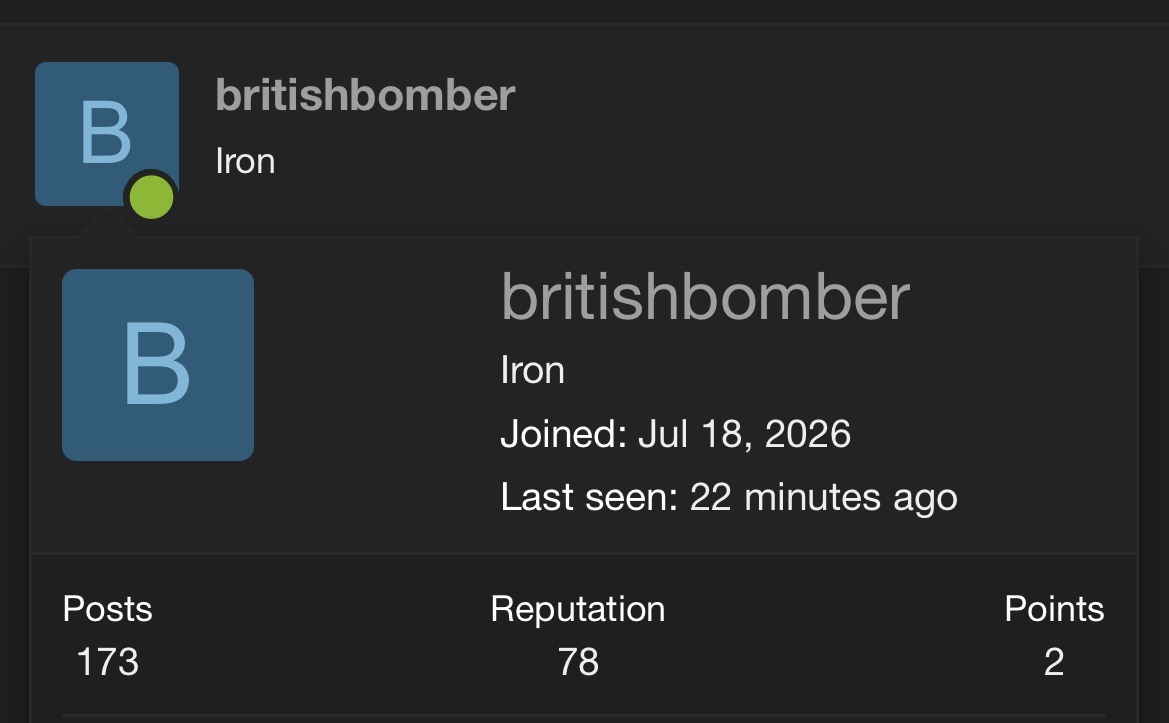Click the divider line below the stats row
Image resolution: width=1169 pixels, height=723 pixels.
(584, 716)
